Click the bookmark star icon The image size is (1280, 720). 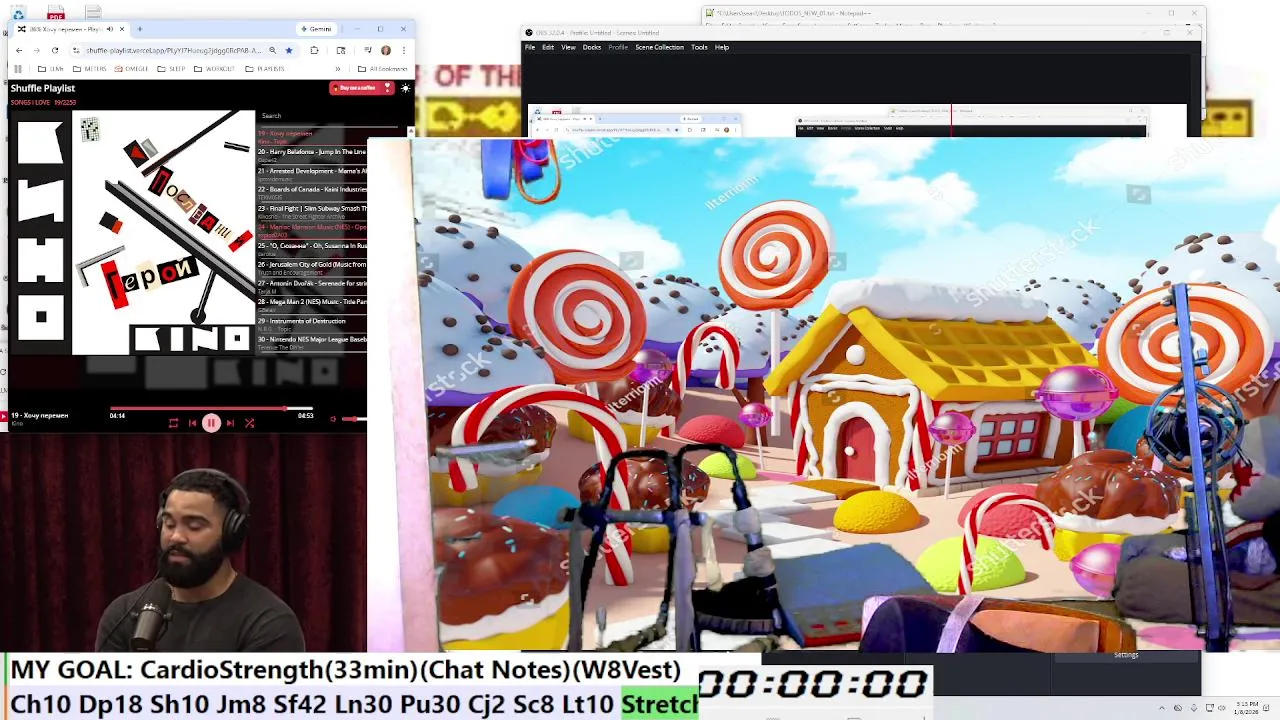[x=289, y=50]
